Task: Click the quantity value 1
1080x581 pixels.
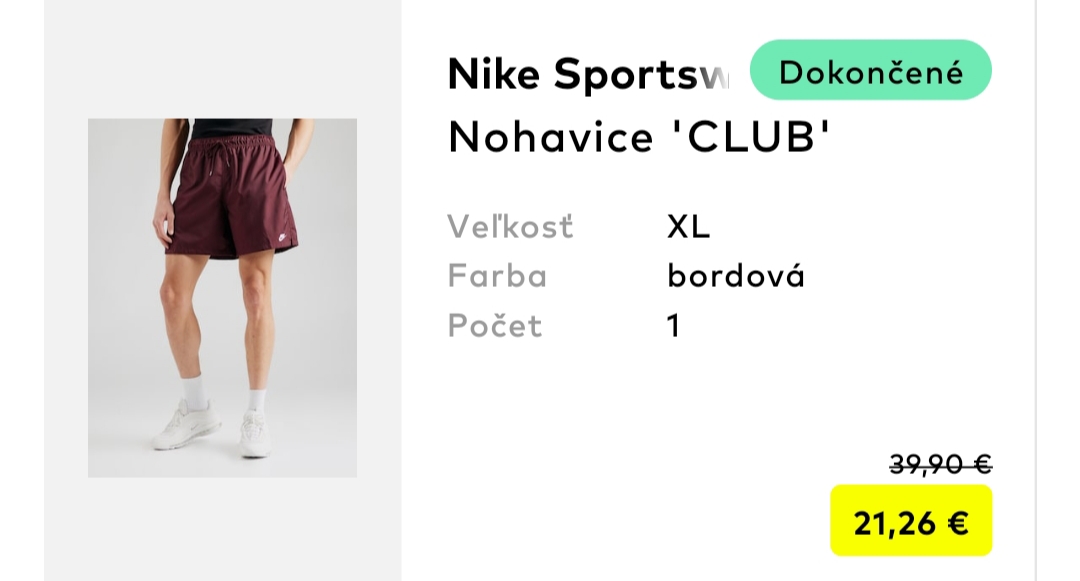Action: [x=674, y=326]
